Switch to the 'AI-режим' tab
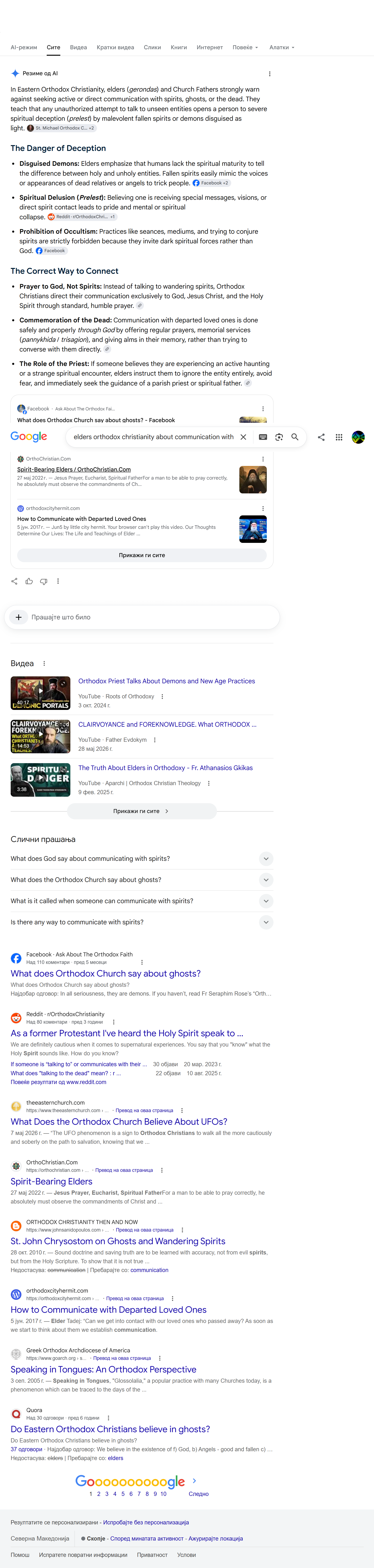Image resolution: width=374 pixels, height=1568 pixels. coord(24,48)
